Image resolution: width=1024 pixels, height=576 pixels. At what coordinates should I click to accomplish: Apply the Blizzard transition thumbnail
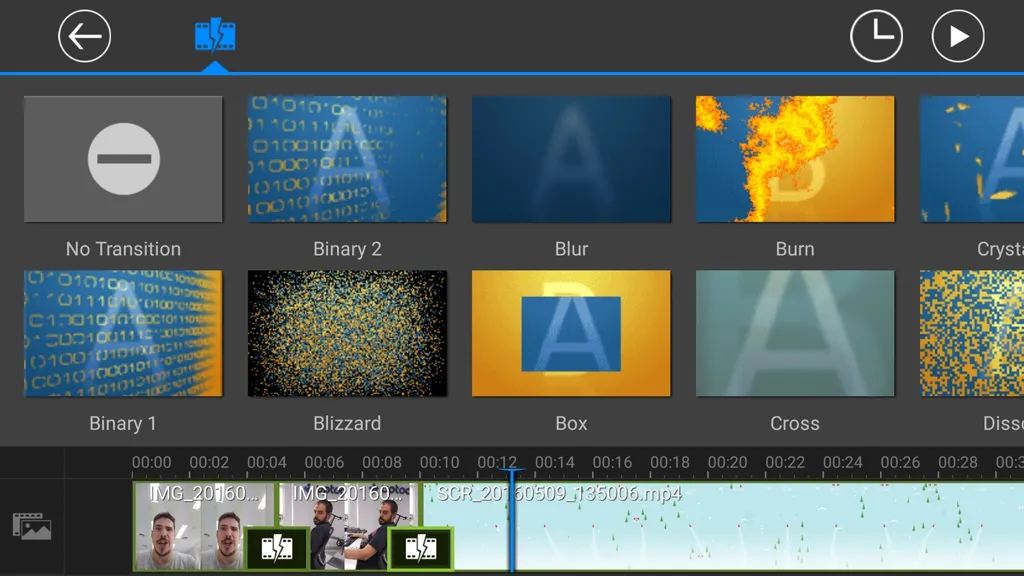coord(347,333)
